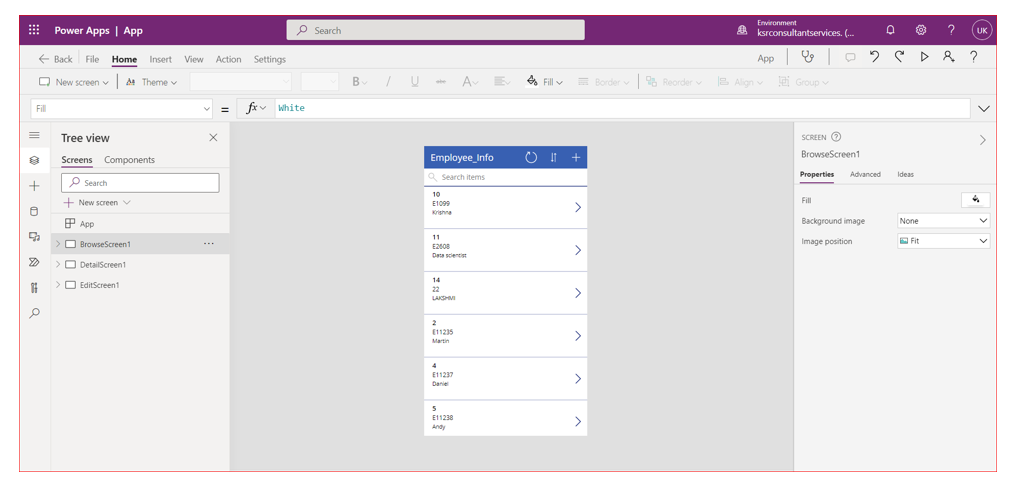Viewport: 1017px width, 492px height.
Task: Open the File menu
Action: (92, 59)
